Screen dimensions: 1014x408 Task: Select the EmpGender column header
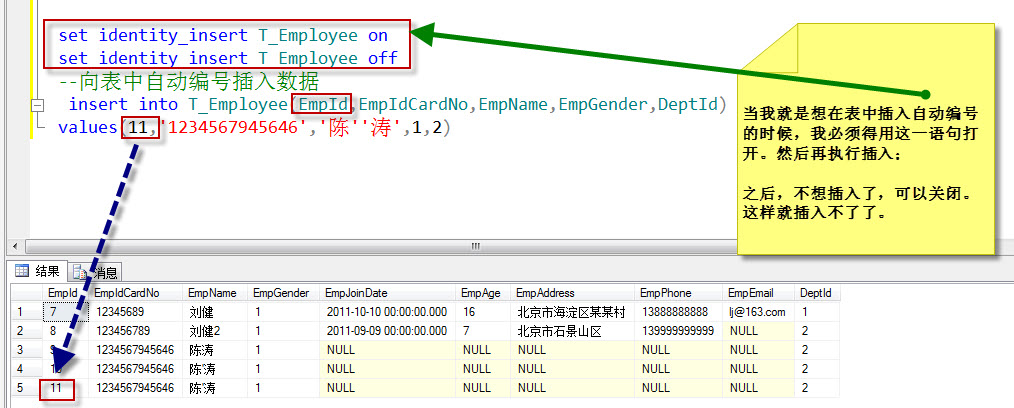click(284, 293)
